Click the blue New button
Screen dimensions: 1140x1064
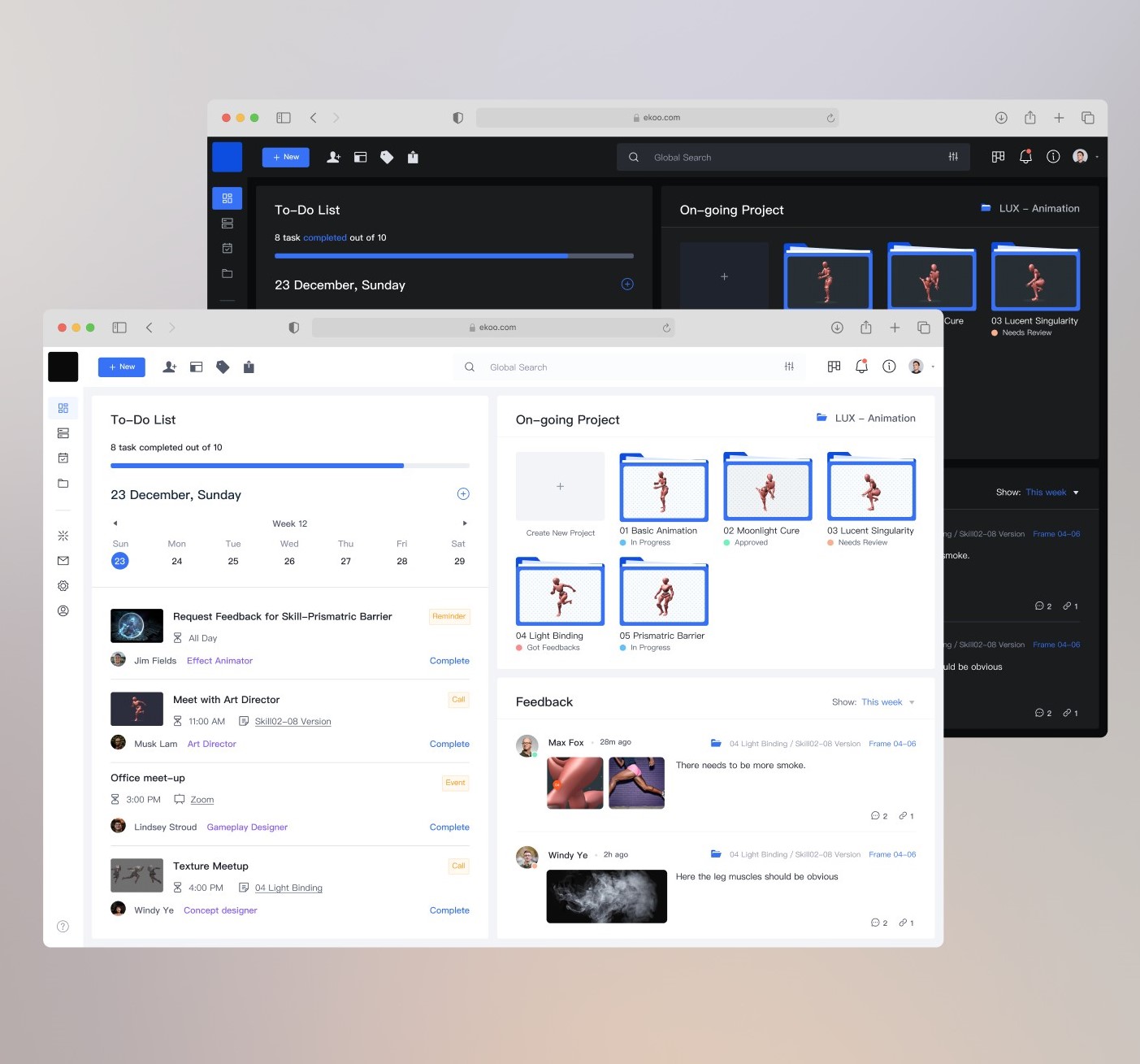122,367
